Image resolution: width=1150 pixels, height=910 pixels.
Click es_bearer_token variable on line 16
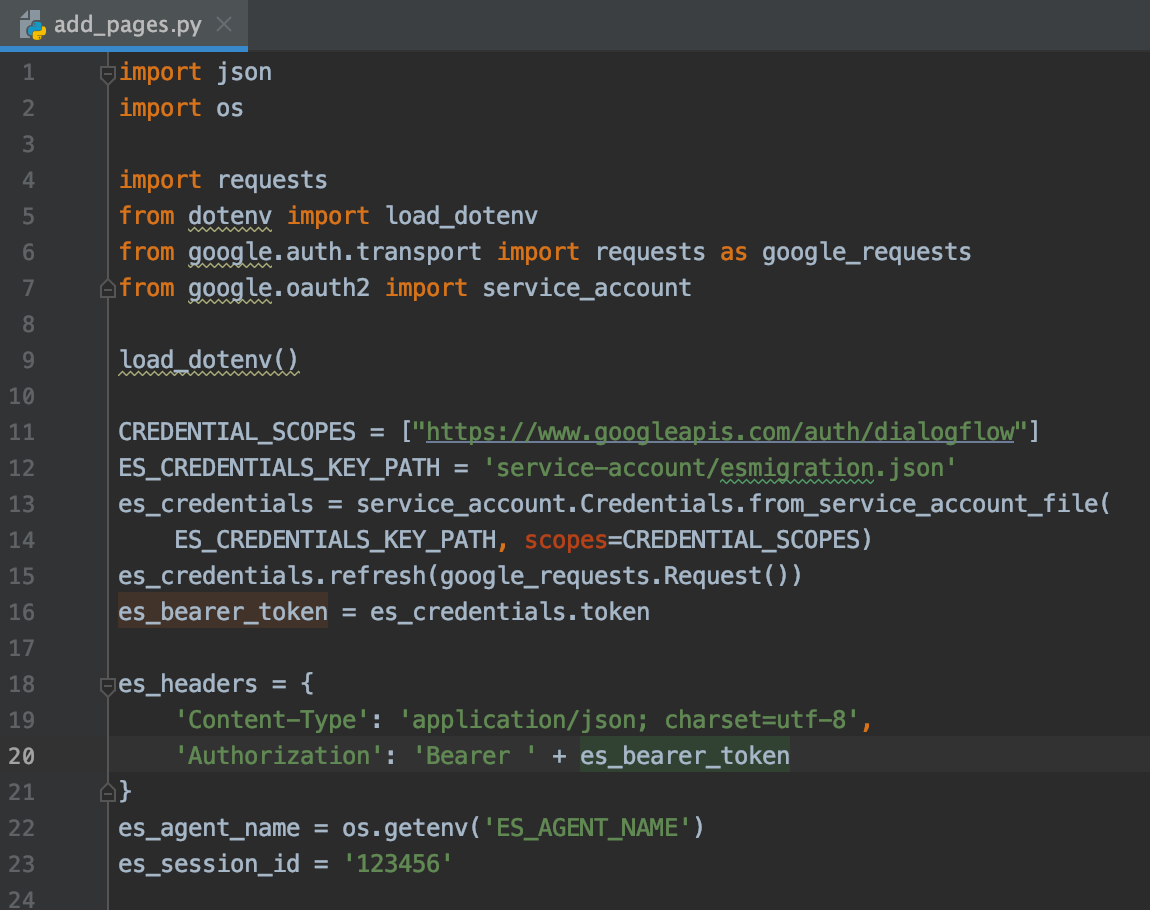click(222, 612)
